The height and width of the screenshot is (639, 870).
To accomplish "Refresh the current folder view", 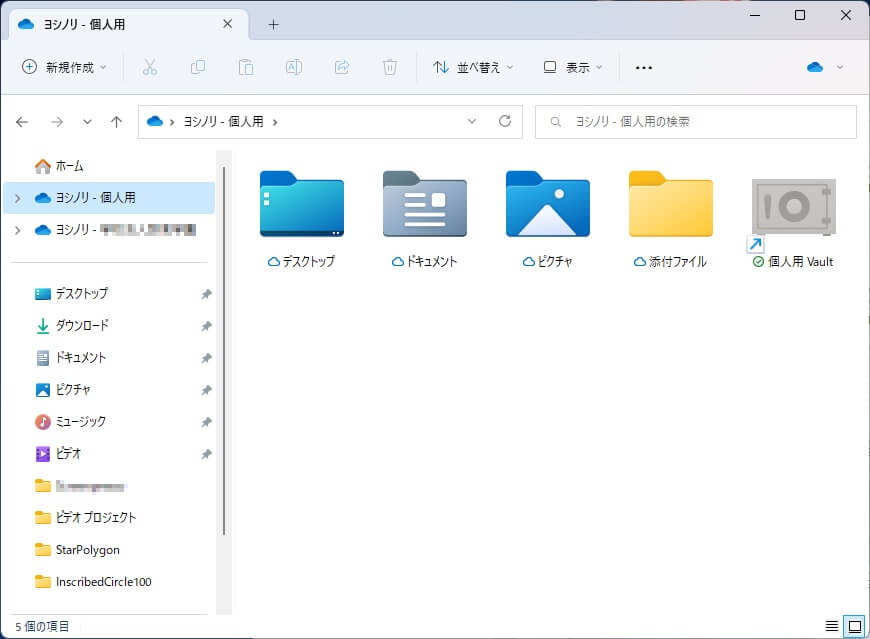I will pos(504,121).
